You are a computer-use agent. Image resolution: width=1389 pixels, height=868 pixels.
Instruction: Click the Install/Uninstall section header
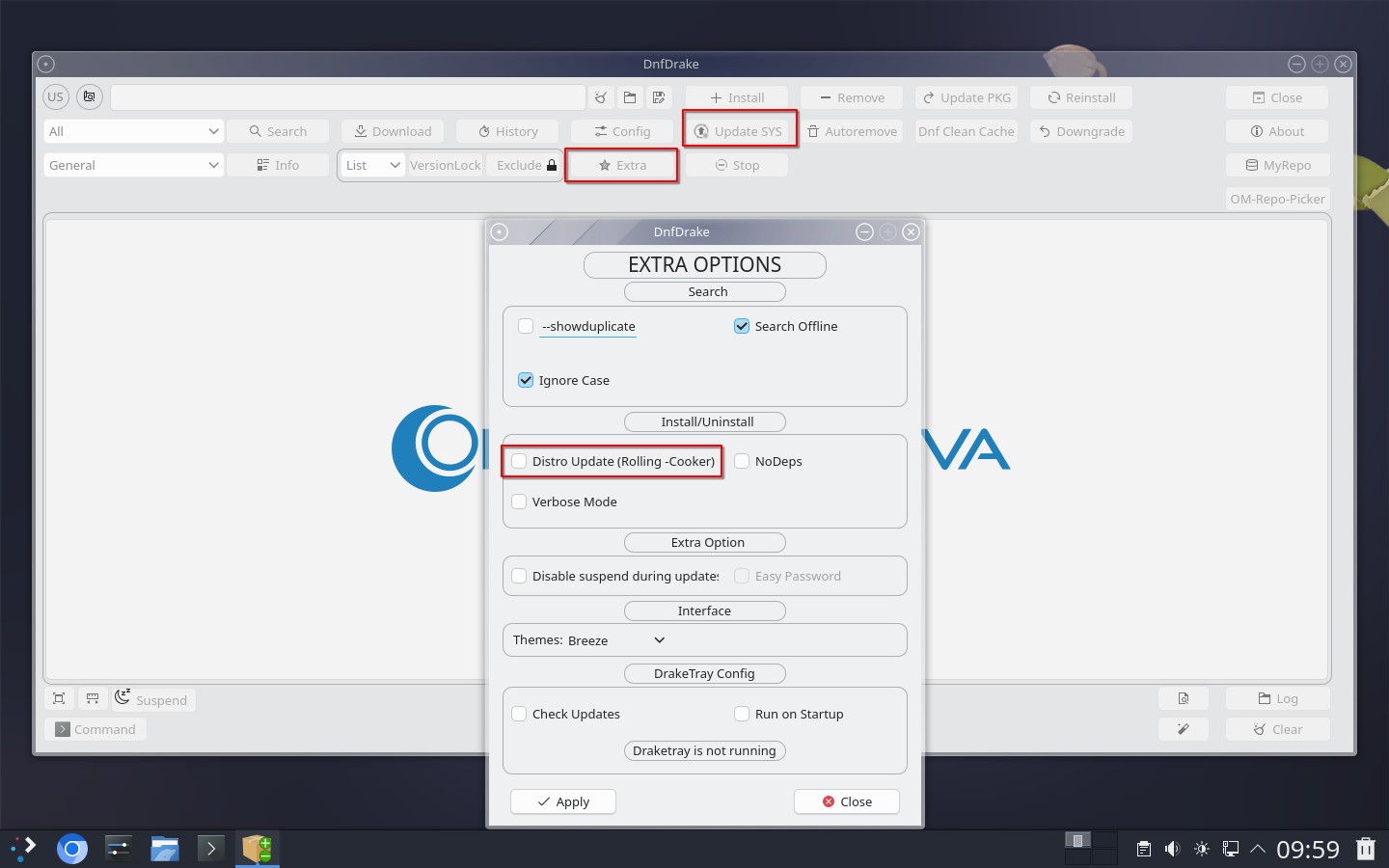pyautogui.click(x=705, y=421)
